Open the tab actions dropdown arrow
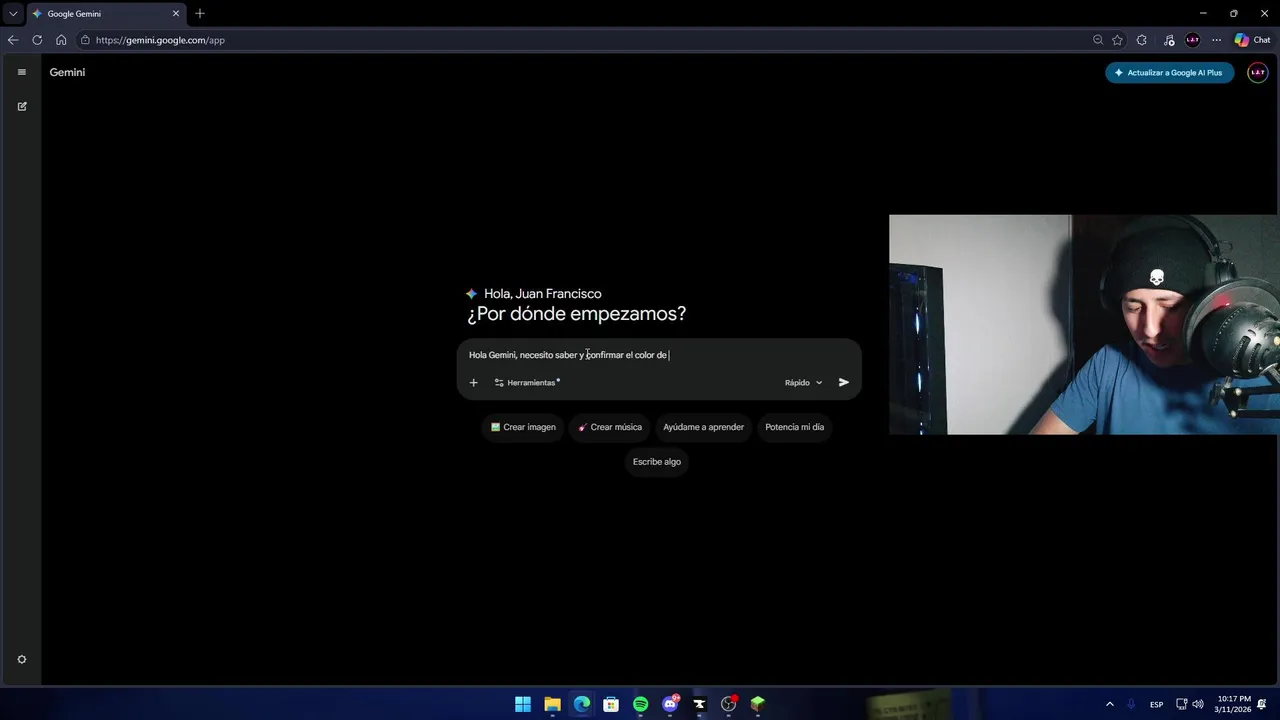Viewport: 1280px width, 720px height. 13,14
